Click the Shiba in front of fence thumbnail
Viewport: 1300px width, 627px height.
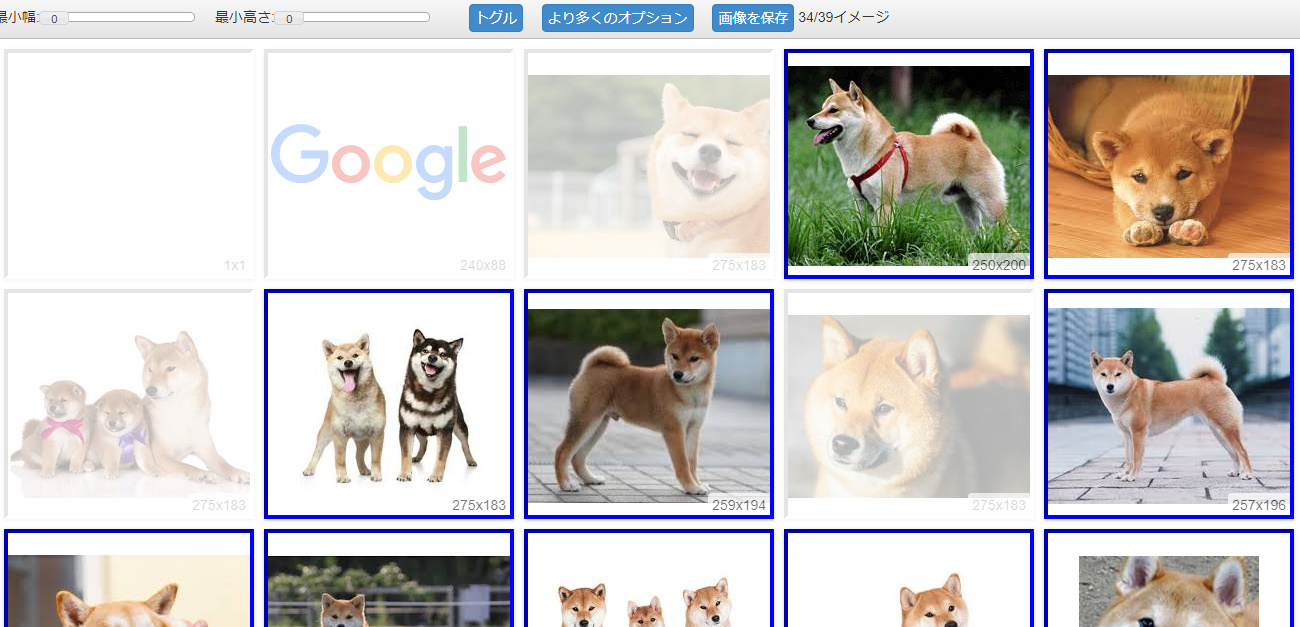(389, 590)
